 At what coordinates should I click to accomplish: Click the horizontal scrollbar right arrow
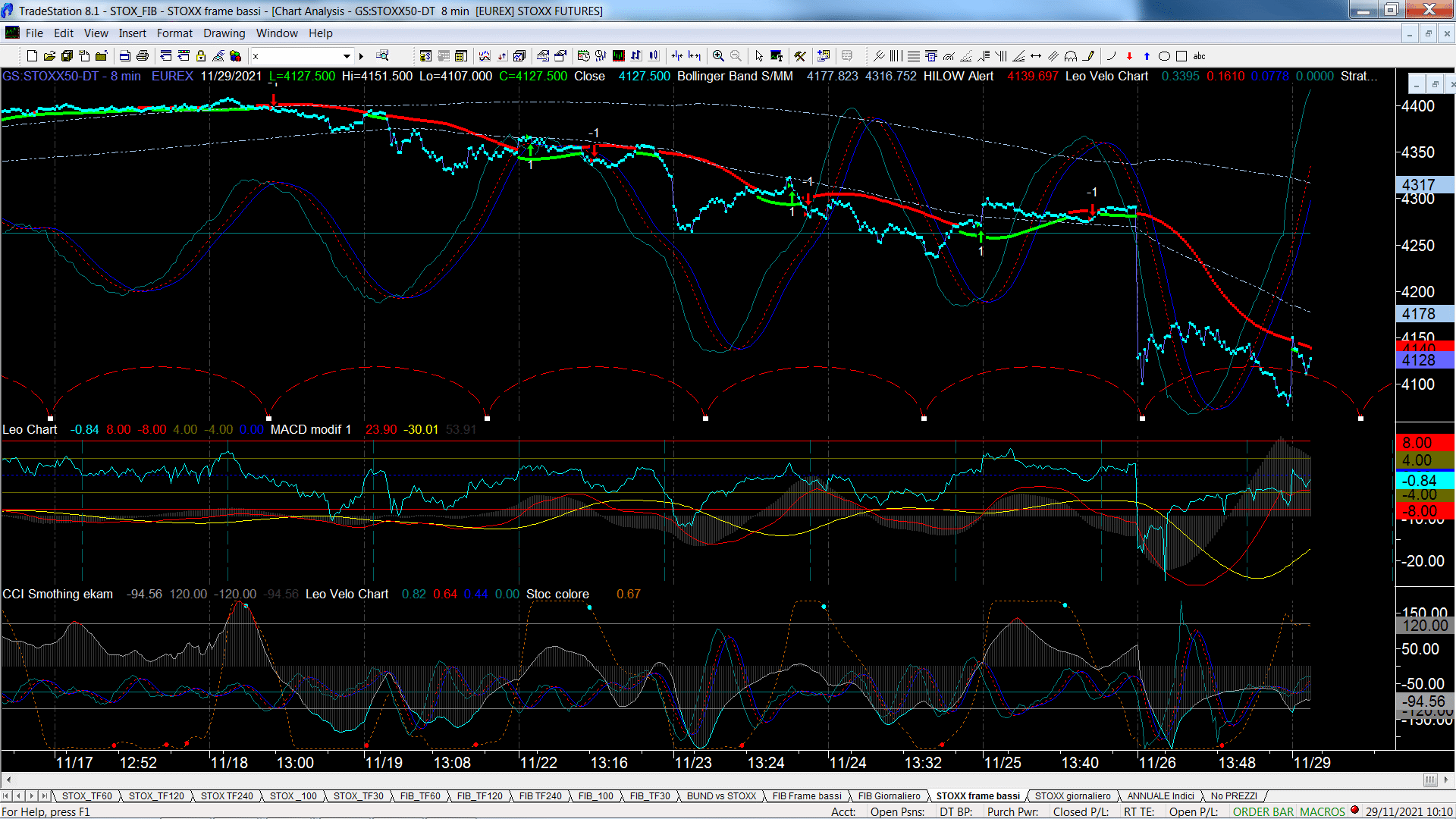(1447, 780)
